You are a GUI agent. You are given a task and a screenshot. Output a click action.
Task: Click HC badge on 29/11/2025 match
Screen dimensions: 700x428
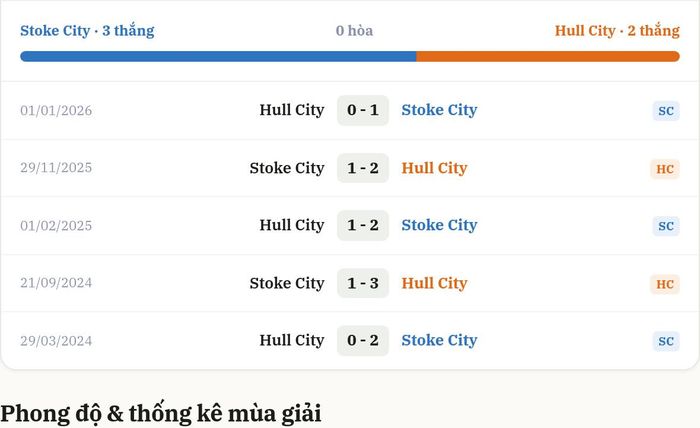click(x=665, y=169)
